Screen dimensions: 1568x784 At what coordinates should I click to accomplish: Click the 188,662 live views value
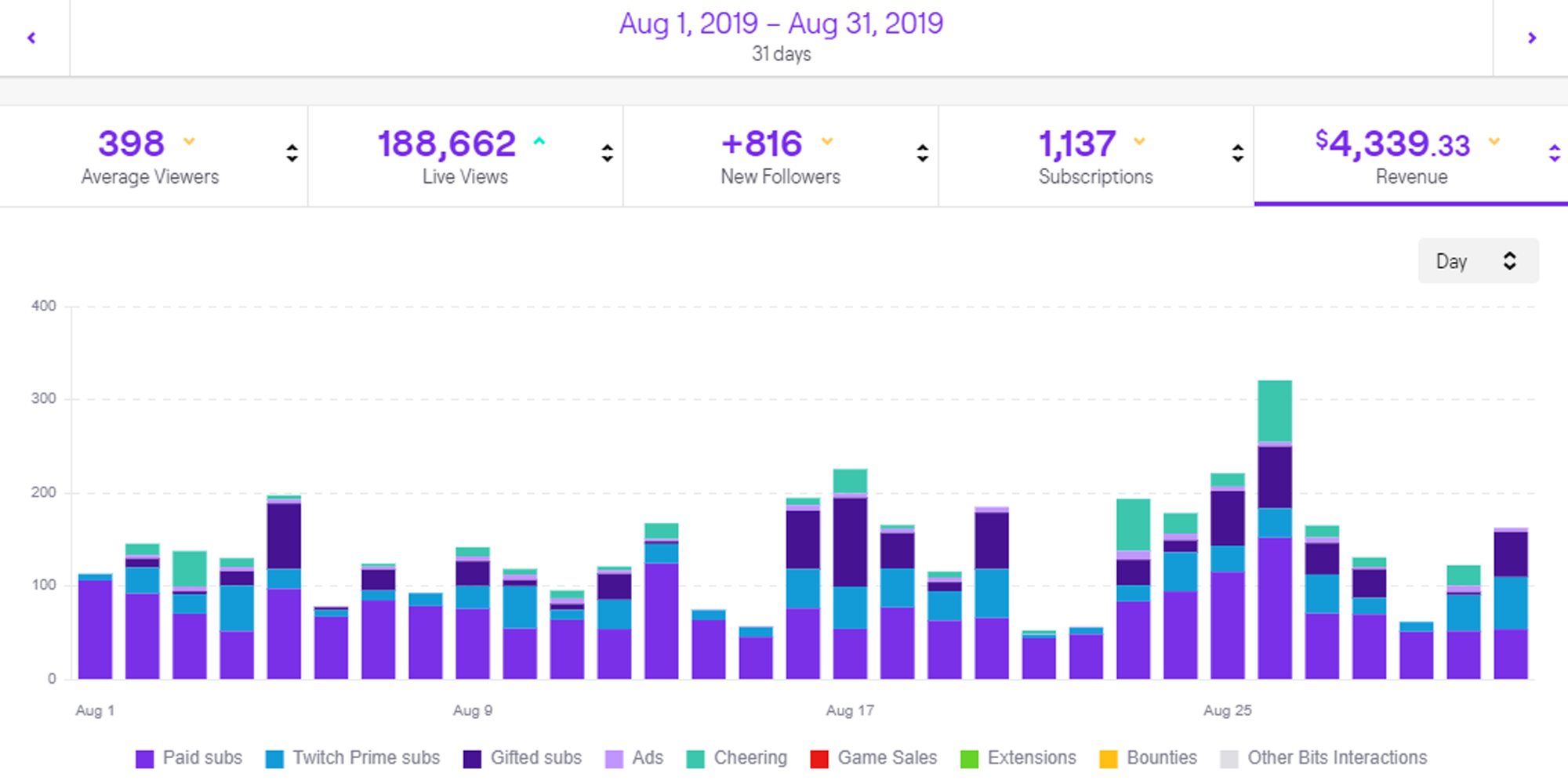pos(447,144)
